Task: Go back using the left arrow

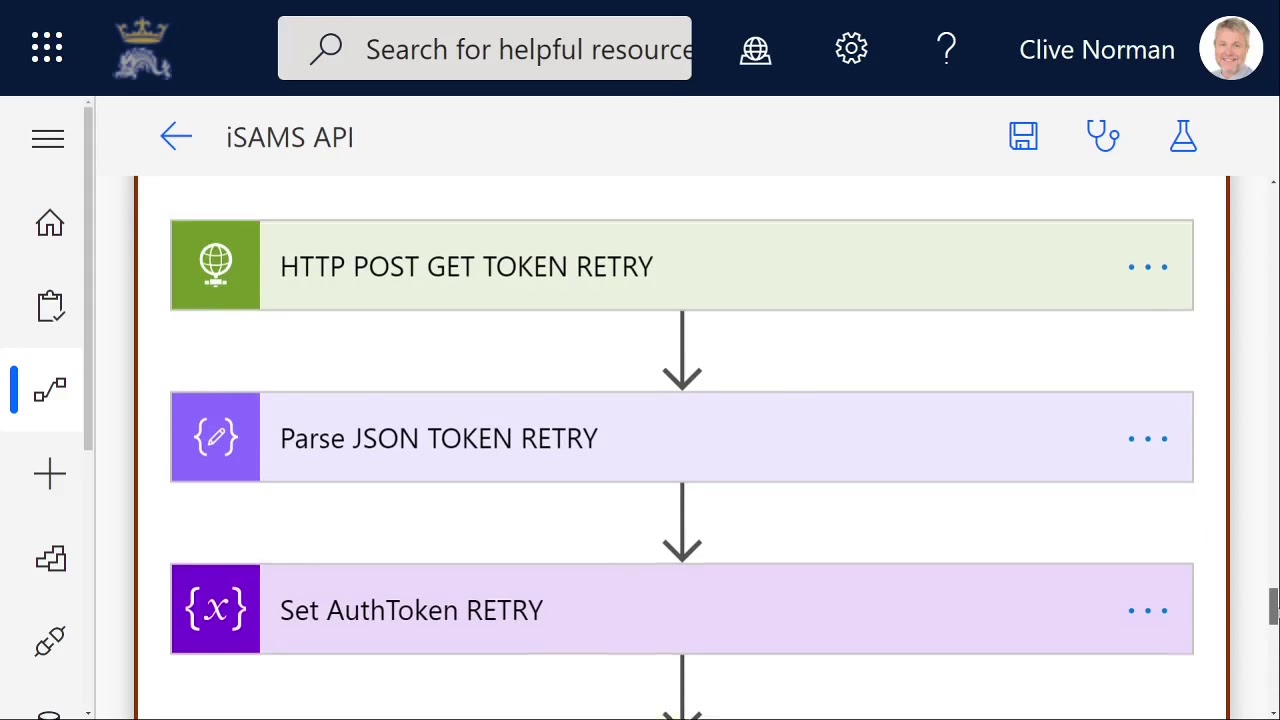Action: pos(176,137)
